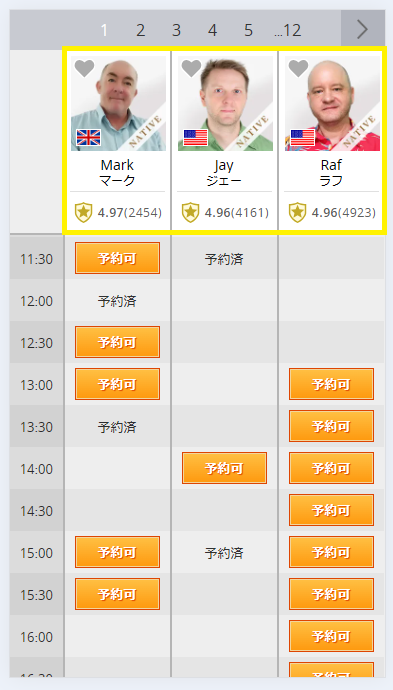The height and width of the screenshot is (690, 393).
Task: Click the star badge next to Jay's 4.96 rating
Action: 191,213
